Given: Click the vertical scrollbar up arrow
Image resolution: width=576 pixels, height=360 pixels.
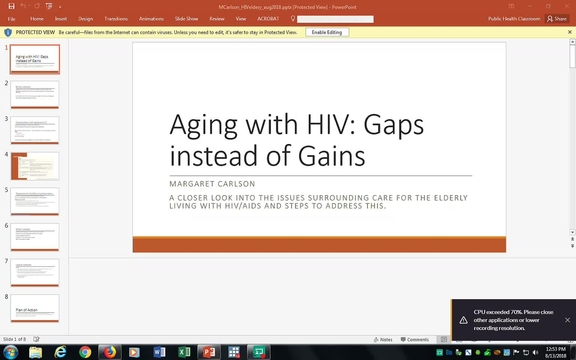Looking at the screenshot, I should pyautogui.click(x=572, y=42).
